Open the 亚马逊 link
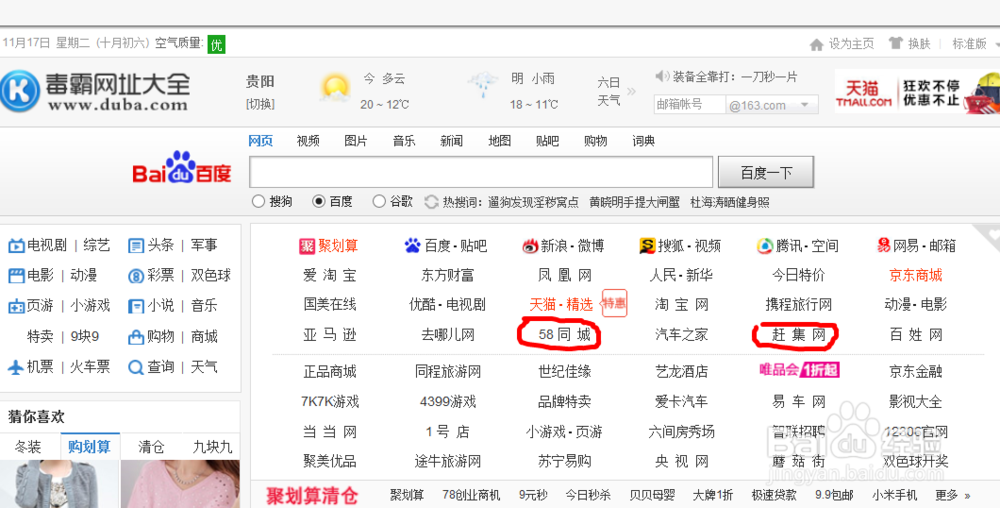The width and height of the screenshot is (1000, 508). coord(330,335)
